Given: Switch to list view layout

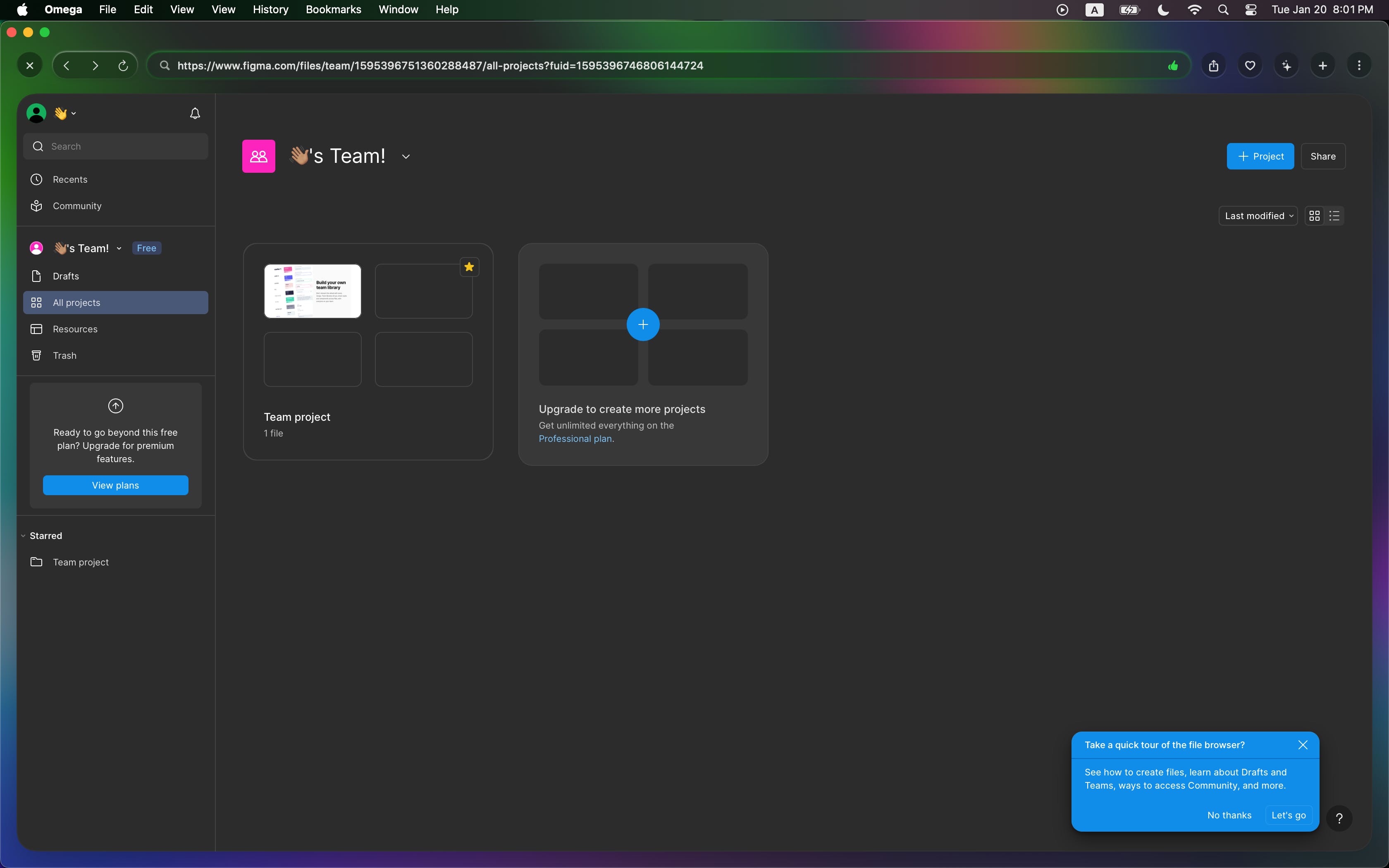Looking at the screenshot, I should [x=1334, y=216].
